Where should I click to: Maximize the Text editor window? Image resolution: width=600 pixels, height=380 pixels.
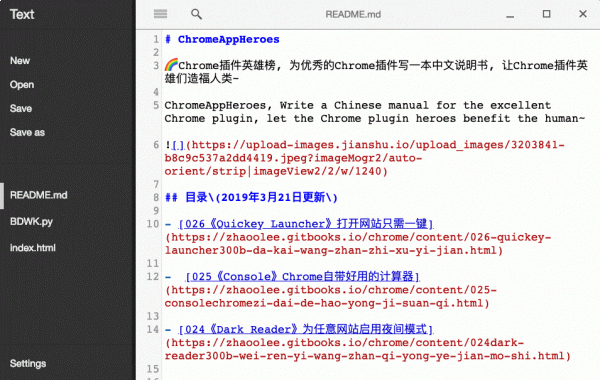point(546,14)
